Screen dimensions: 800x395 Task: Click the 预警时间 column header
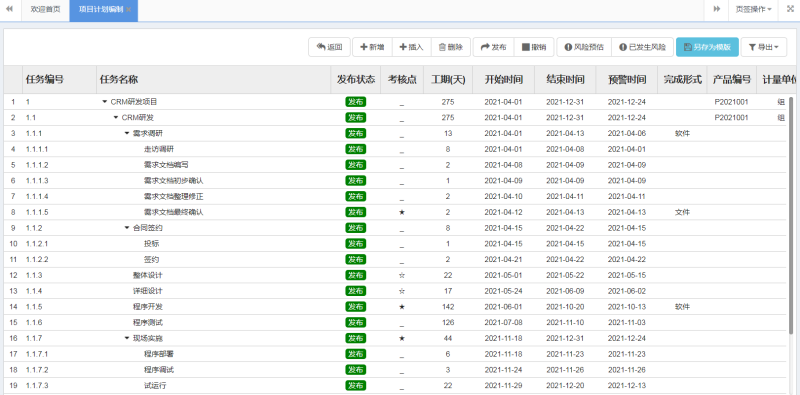pos(627,80)
